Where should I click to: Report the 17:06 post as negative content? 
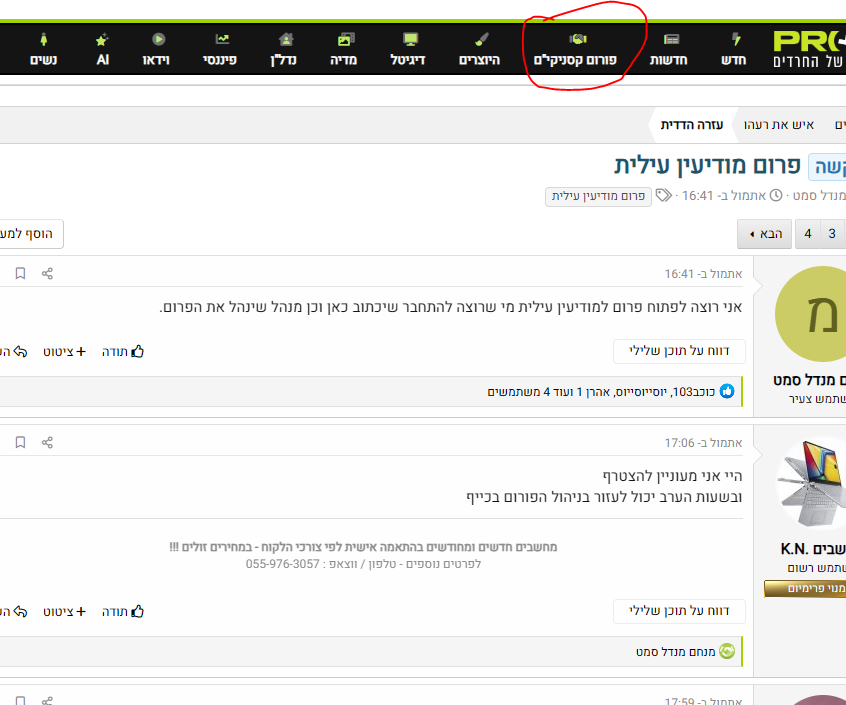coord(679,611)
